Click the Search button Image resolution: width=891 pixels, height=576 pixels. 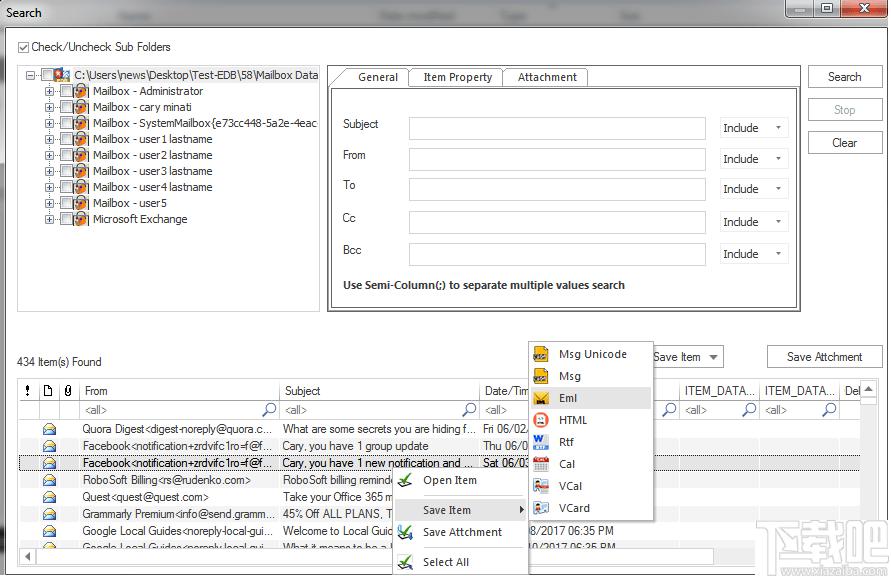(845, 77)
